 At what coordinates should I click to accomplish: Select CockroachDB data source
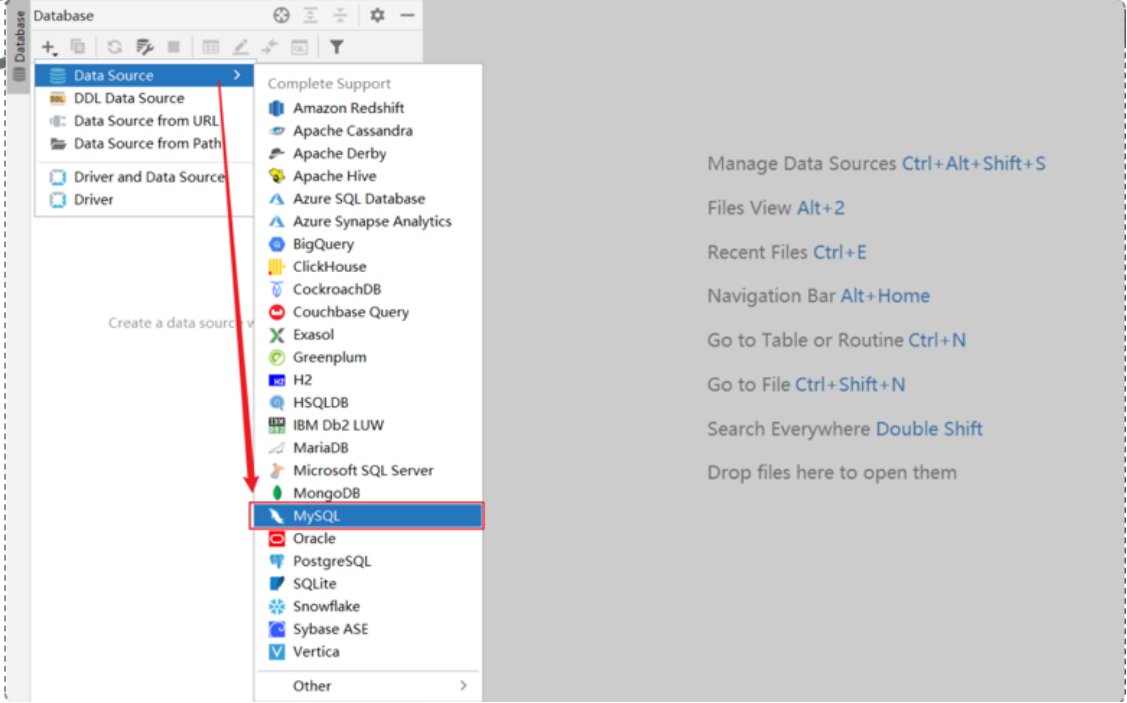[x=368, y=290]
